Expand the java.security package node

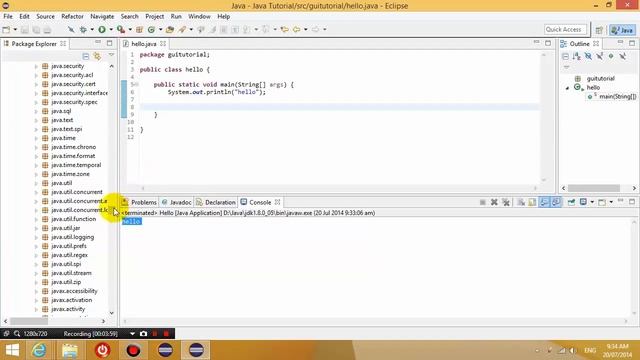pos(36,66)
